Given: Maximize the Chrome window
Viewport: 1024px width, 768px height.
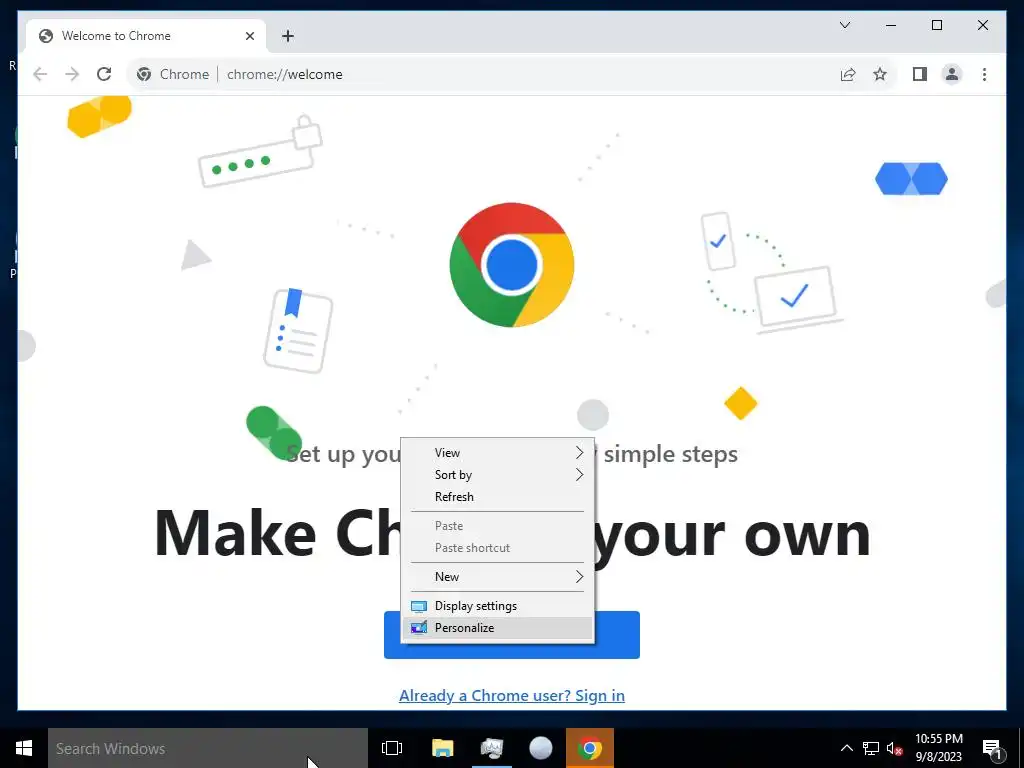Looking at the screenshot, I should 936,25.
